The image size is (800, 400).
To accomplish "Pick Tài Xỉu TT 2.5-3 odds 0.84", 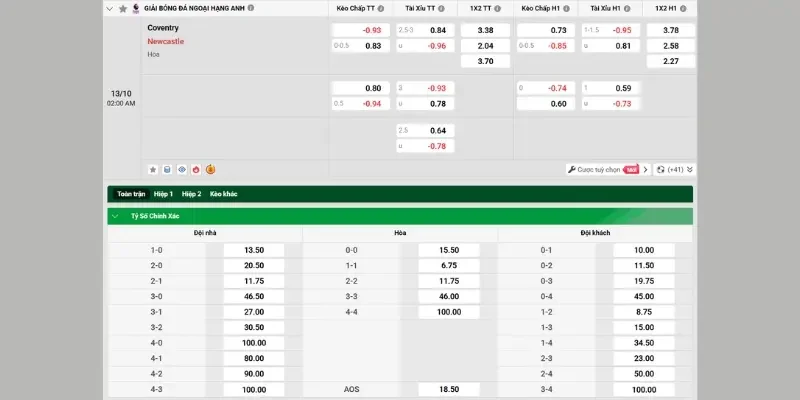I will (x=426, y=30).
